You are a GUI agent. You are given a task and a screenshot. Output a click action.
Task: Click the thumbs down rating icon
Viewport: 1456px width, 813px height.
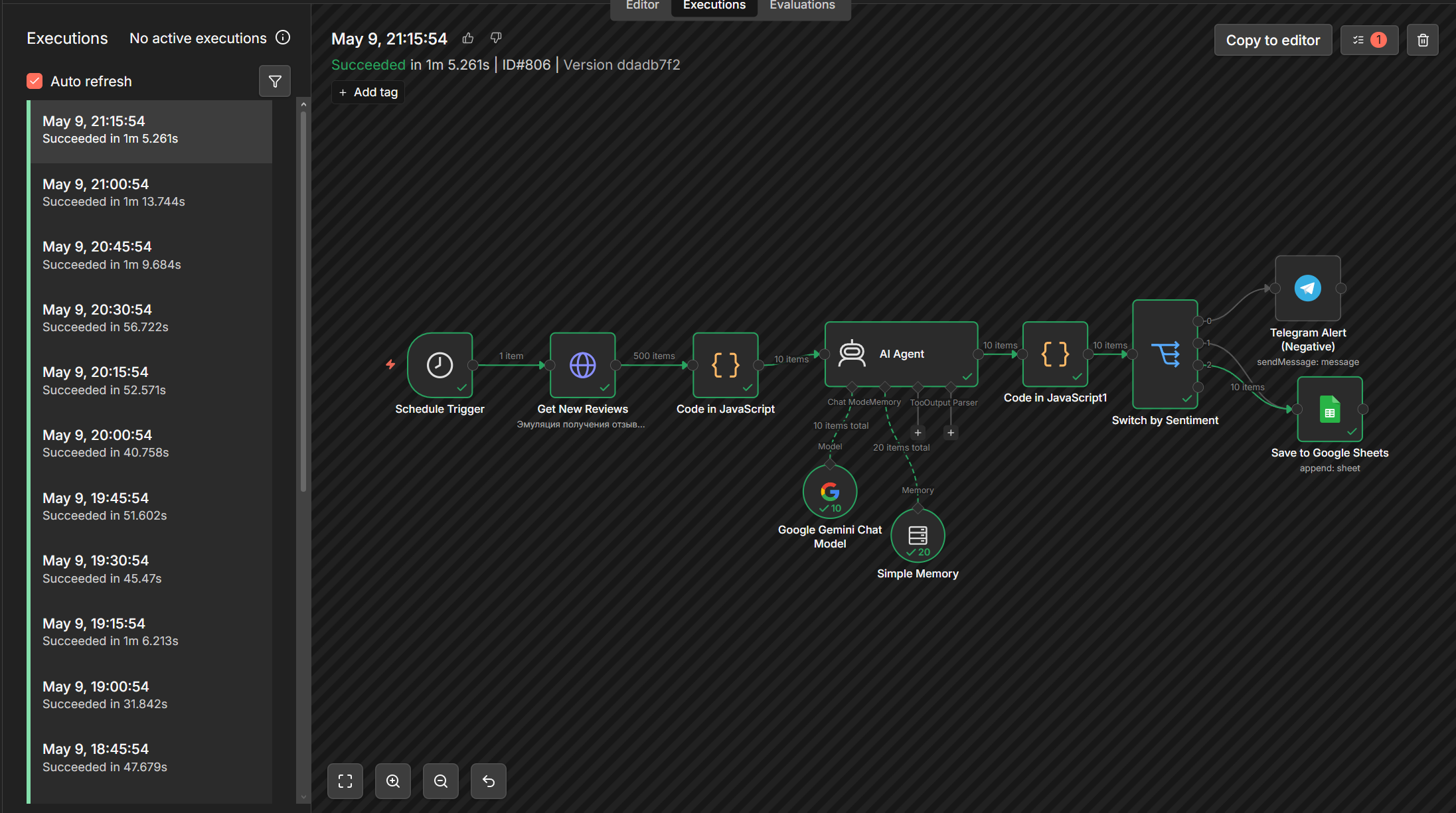click(x=496, y=38)
